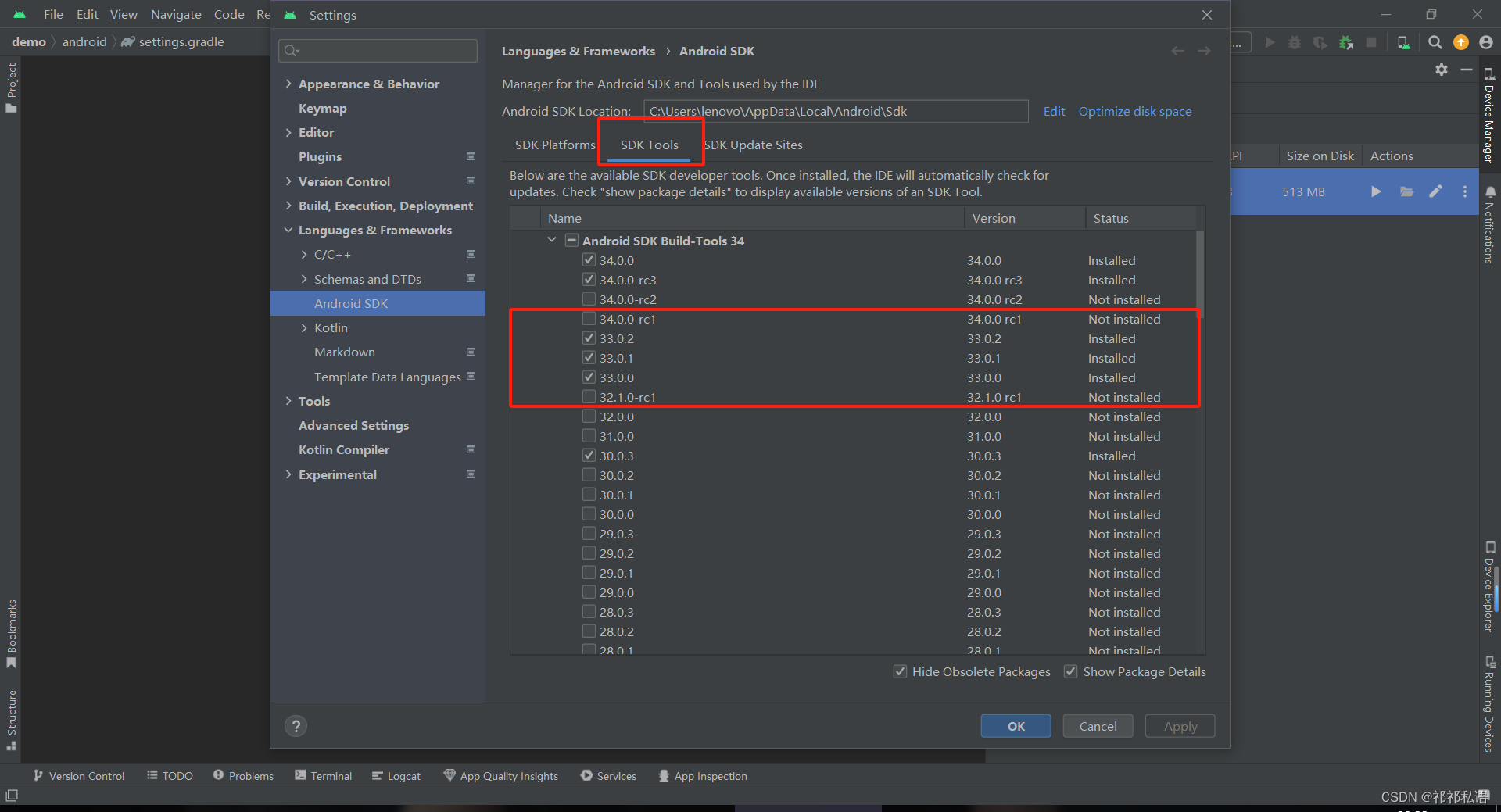The height and width of the screenshot is (812, 1501).
Task: Click the settings search field
Action: coord(378,50)
